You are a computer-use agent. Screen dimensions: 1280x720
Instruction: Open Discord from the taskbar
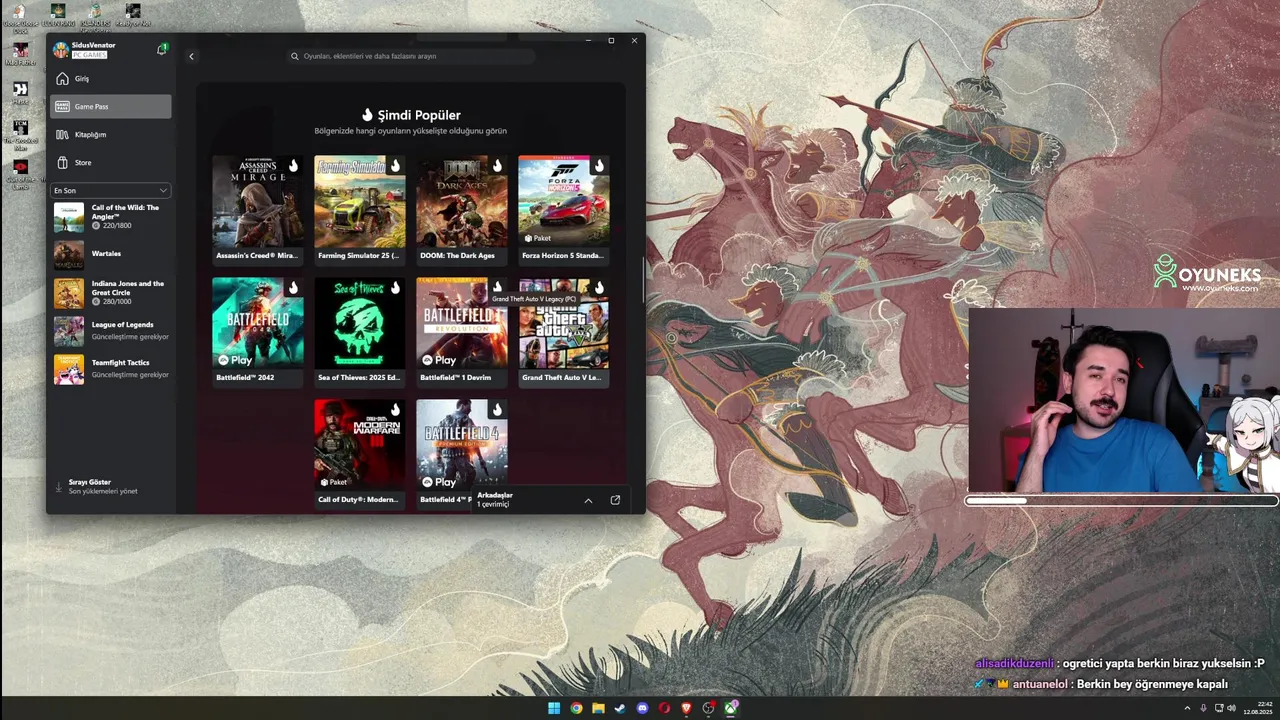click(x=642, y=708)
